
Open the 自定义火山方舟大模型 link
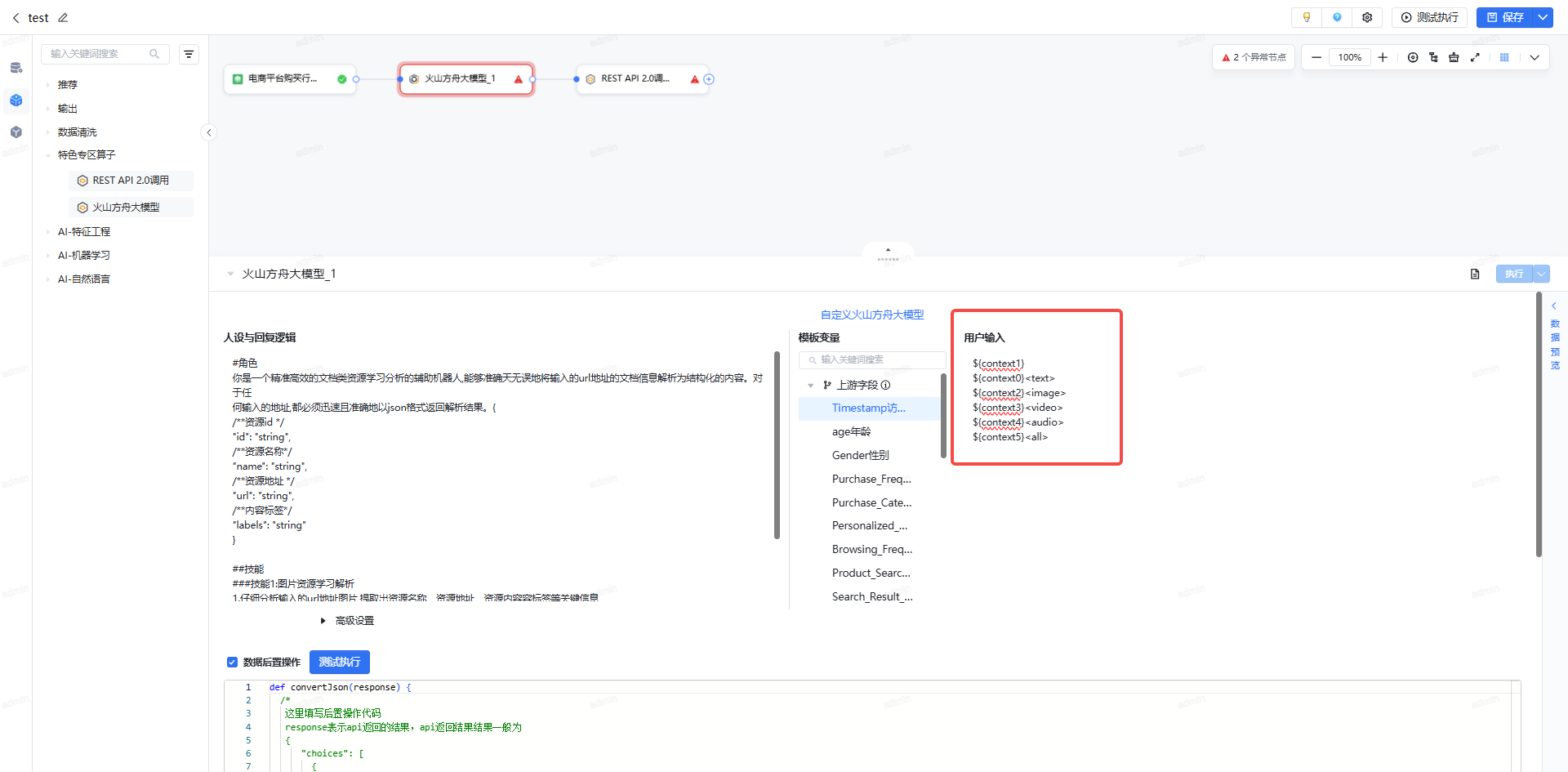pos(872,315)
